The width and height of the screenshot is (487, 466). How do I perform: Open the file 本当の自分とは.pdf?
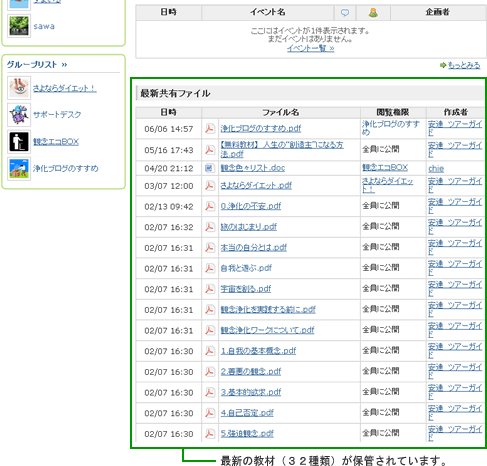click(x=253, y=247)
